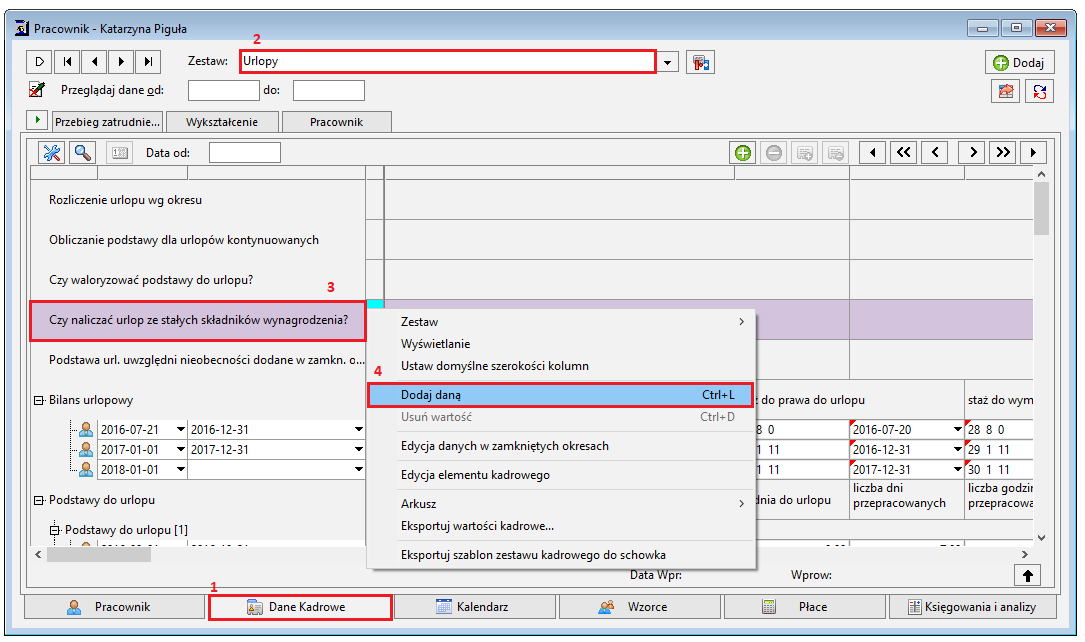
Task: Click the chart icon below the Dodaj button
Action: pyautogui.click(x=1005, y=91)
